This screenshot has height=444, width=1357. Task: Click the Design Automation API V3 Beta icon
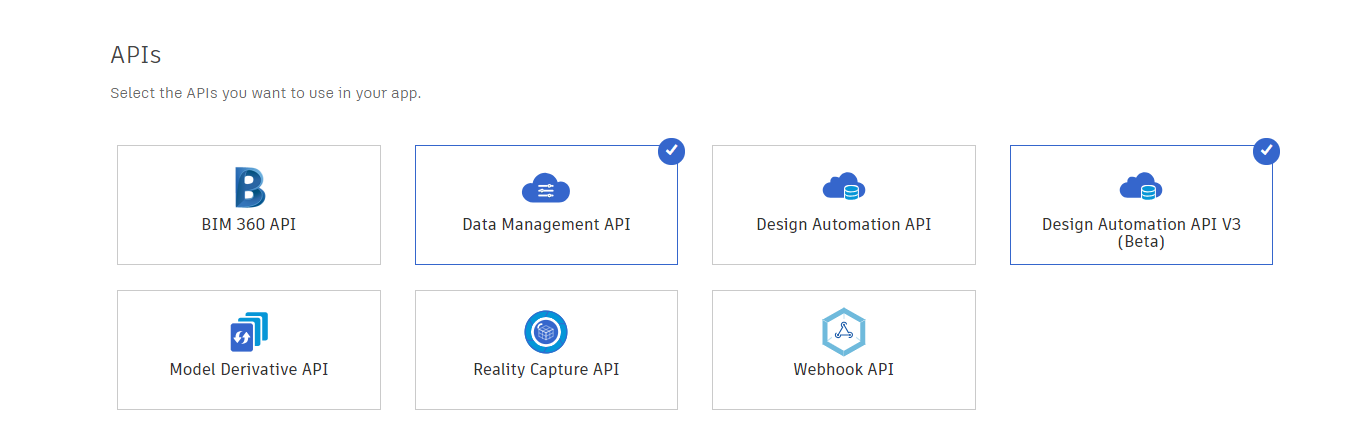click(1141, 187)
